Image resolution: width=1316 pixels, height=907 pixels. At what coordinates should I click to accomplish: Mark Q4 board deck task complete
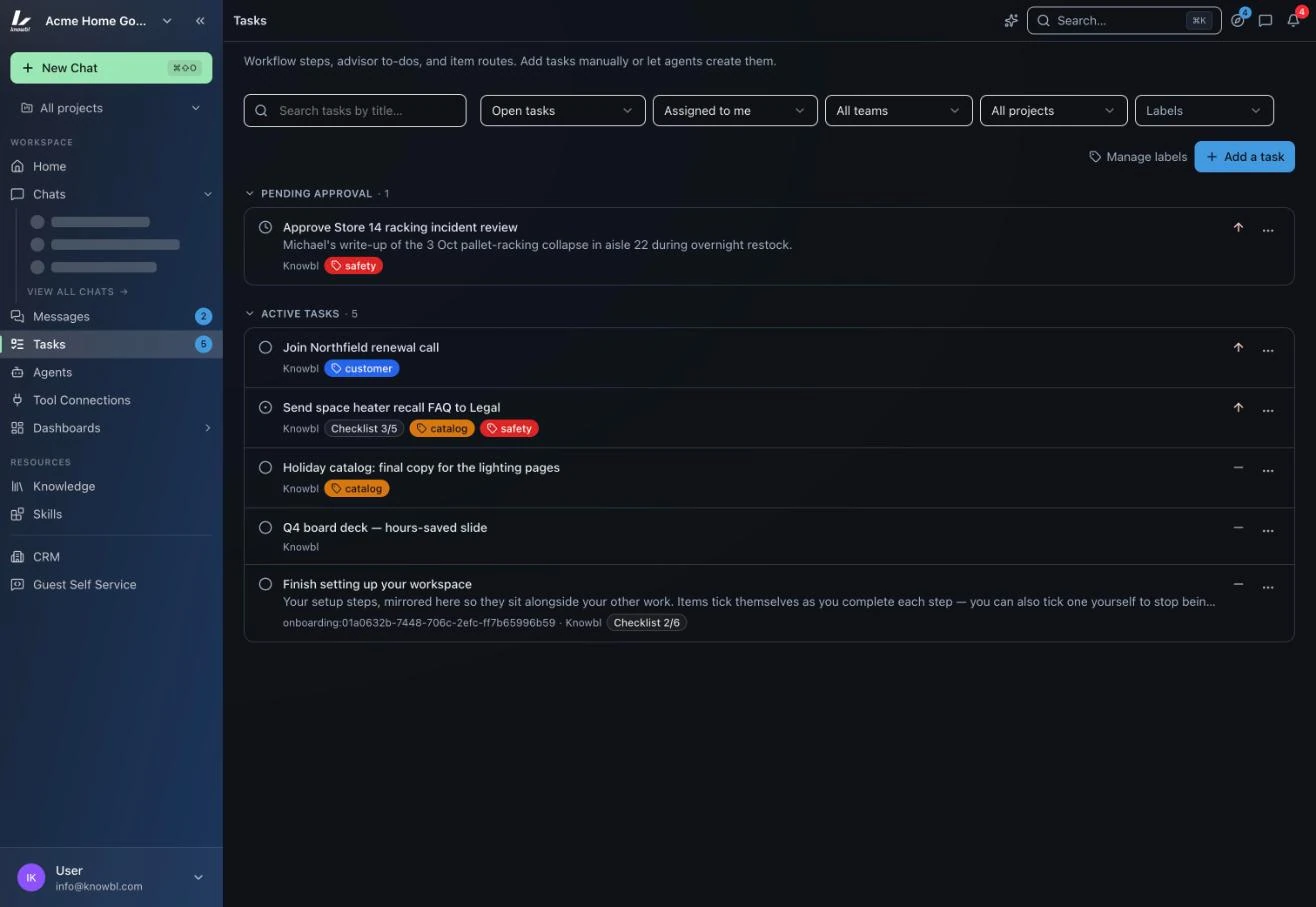[265, 527]
